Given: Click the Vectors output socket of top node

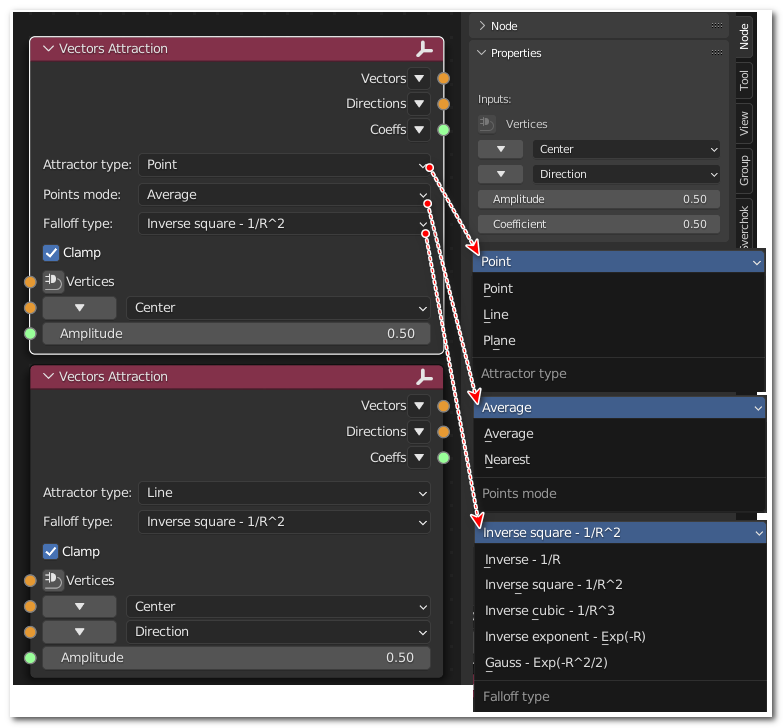Looking at the screenshot, I should (x=443, y=78).
